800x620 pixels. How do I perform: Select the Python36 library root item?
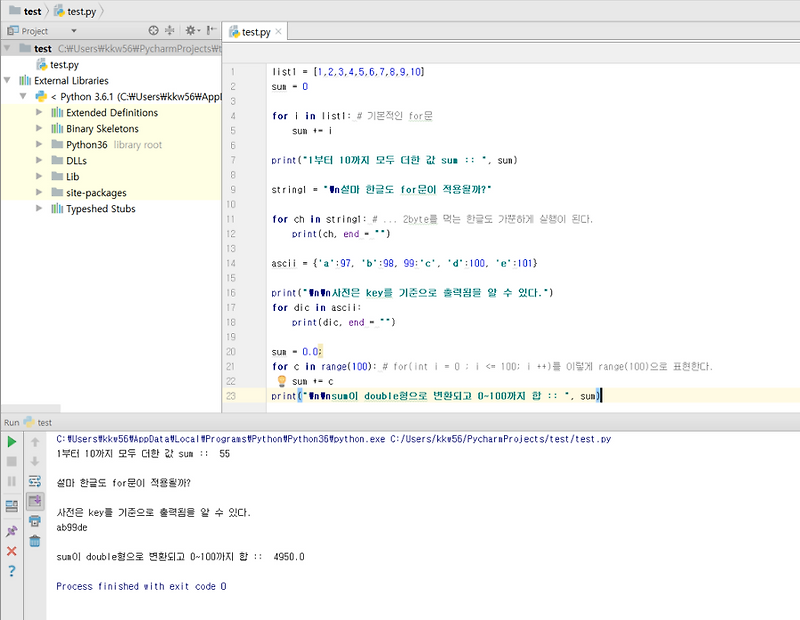(107, 145)
